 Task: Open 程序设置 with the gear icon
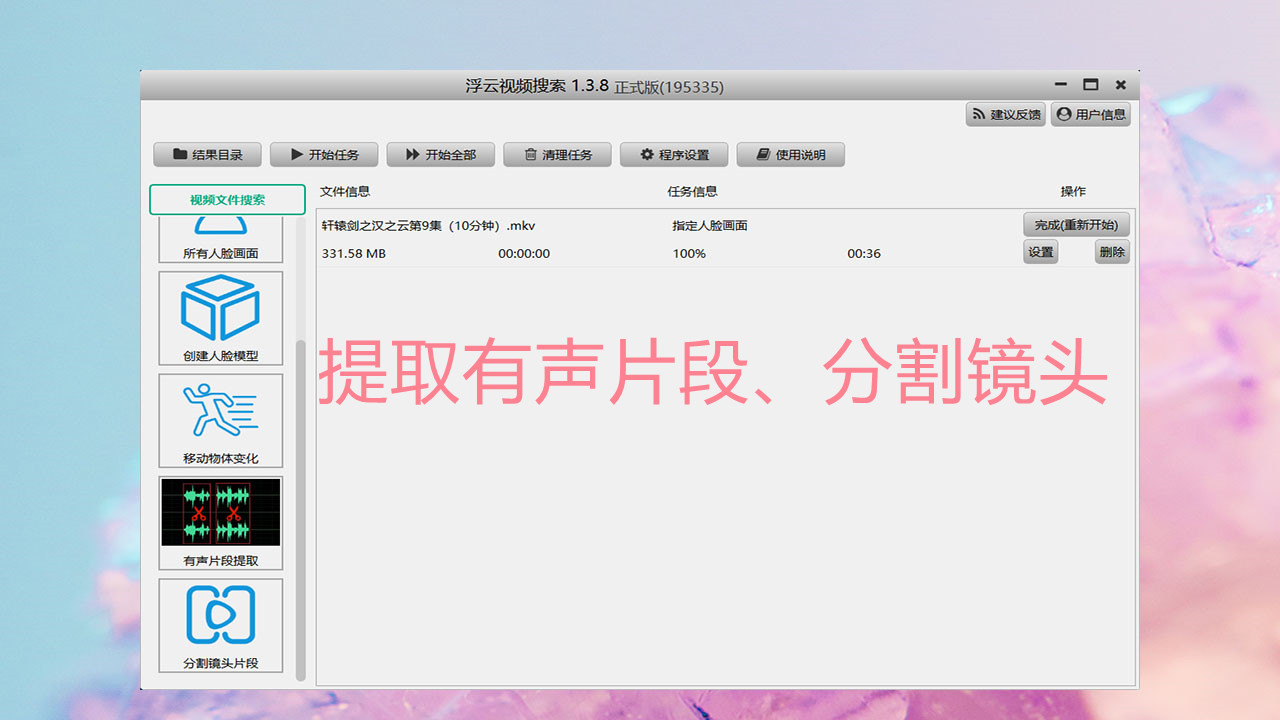(x=674, y=154)
